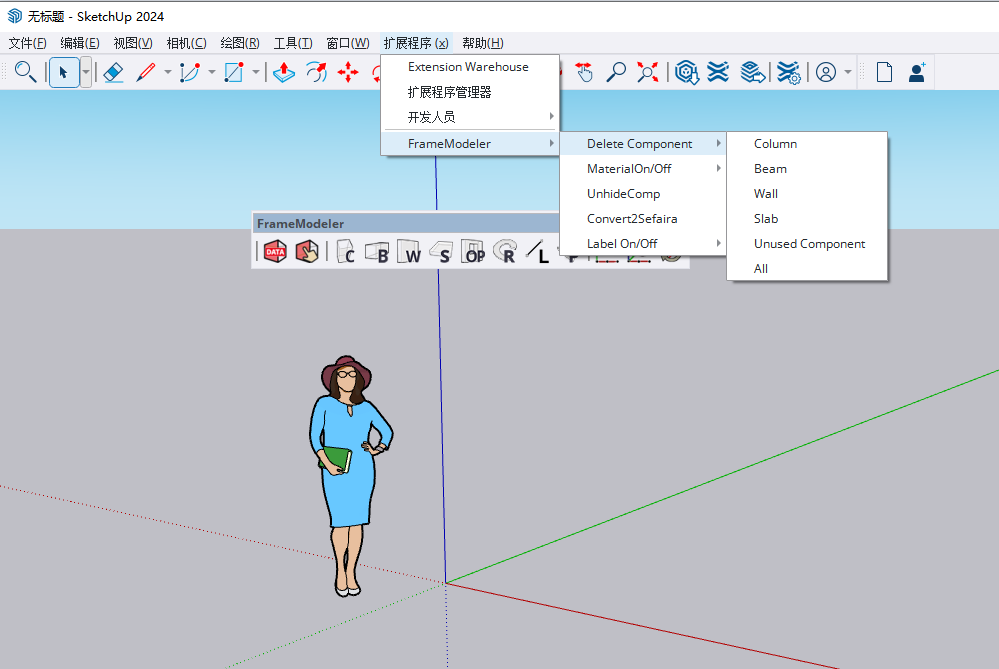Select the Eraser tool
This screenshot has height=669, width=999.
(x=113, y=72)
